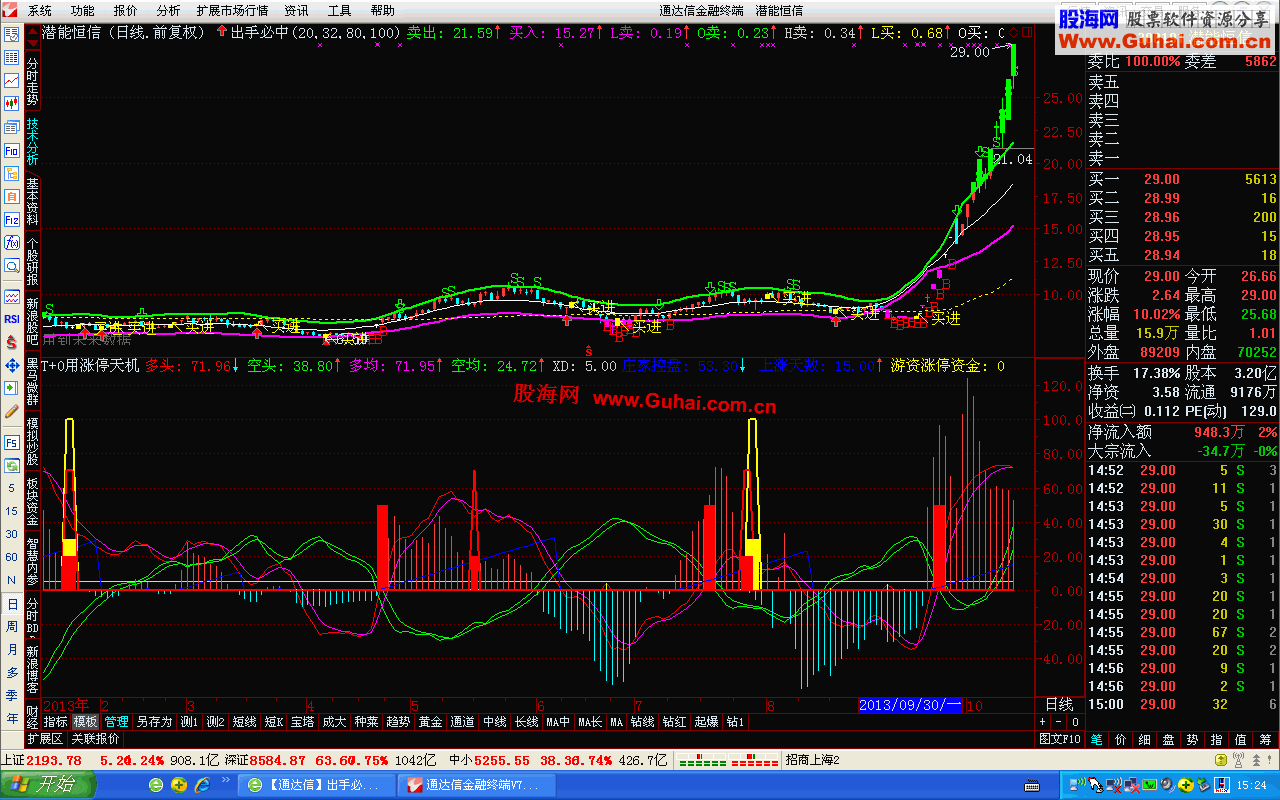Click the S dollar icon in left toolbar
Viewport: 1280px width, 800px height.
[12, 342]
